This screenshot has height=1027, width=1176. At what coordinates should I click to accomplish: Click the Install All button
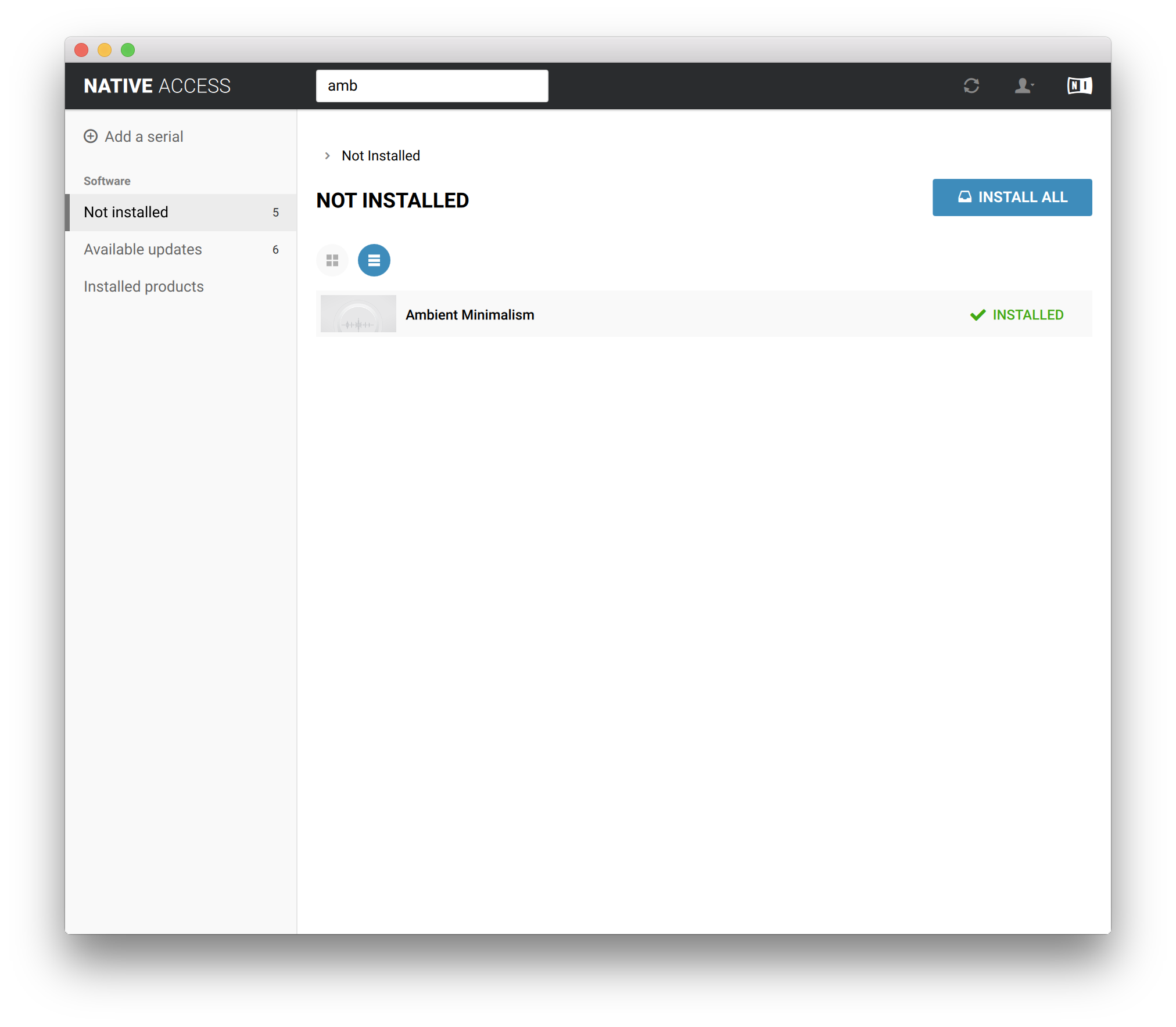pyautogui.click(x=1012, y=198)
